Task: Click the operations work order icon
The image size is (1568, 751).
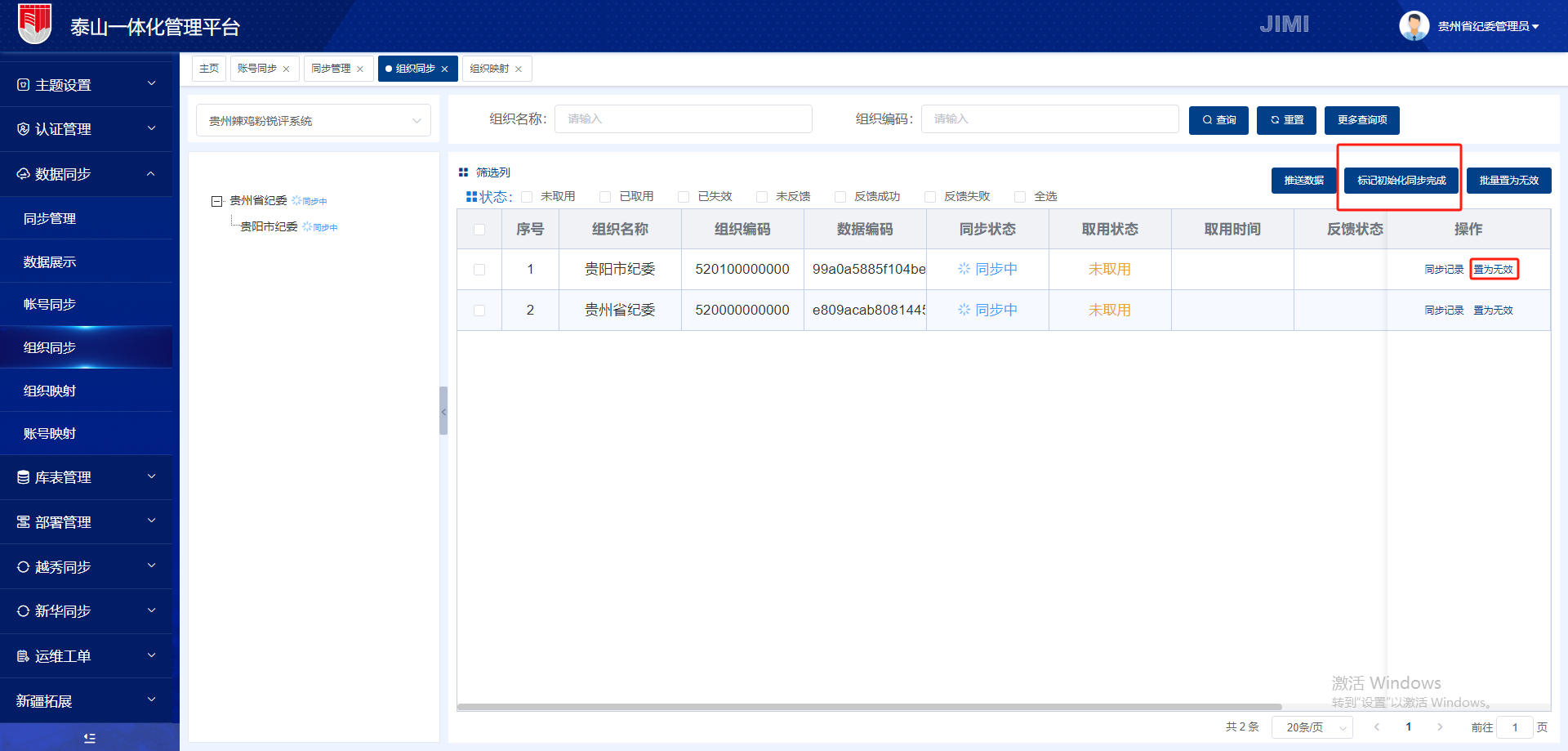Action: pyautogui.click(x=23, y=656)
